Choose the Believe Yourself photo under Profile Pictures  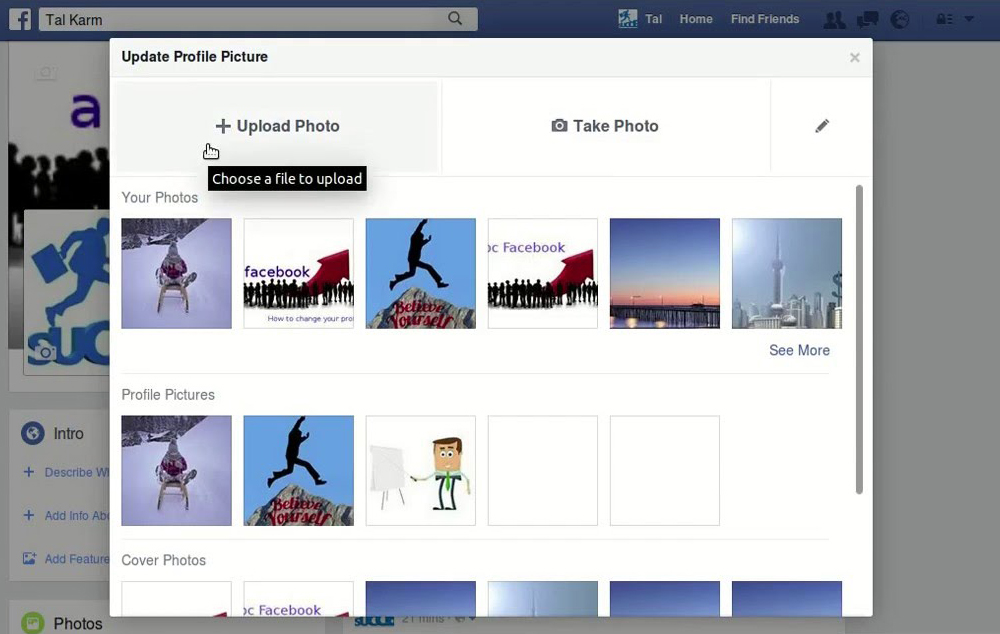(x=298, y=471)
